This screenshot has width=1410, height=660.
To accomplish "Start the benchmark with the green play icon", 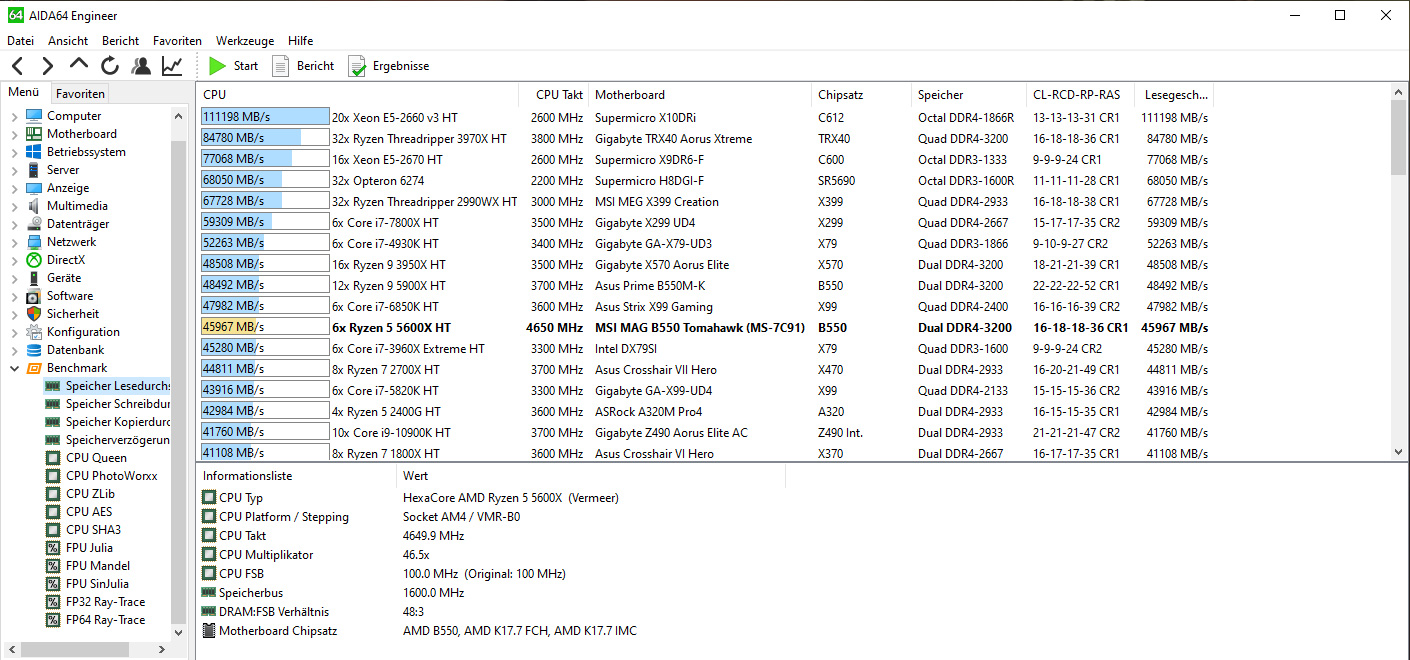I will [218, 66].
